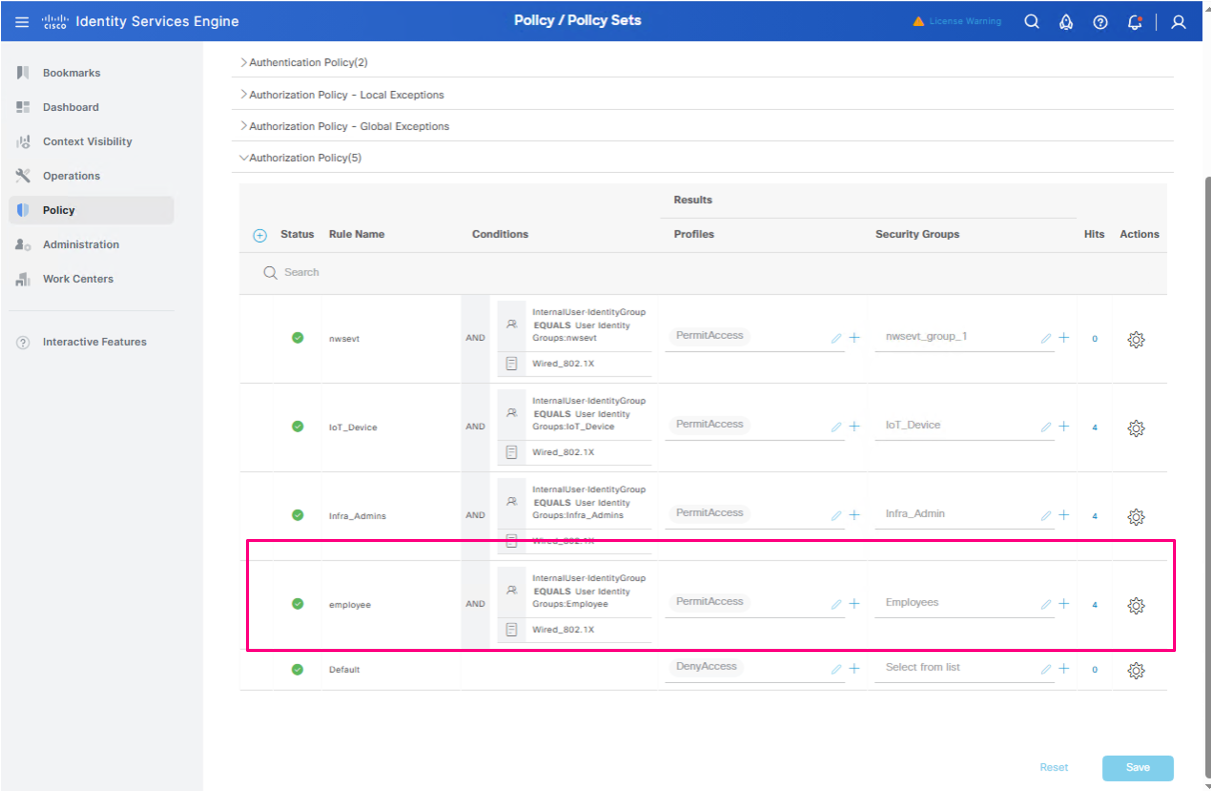Add security group plus for nwsevt_group_1
This screenshot has width=1212, height=792.
(1064, 338)
